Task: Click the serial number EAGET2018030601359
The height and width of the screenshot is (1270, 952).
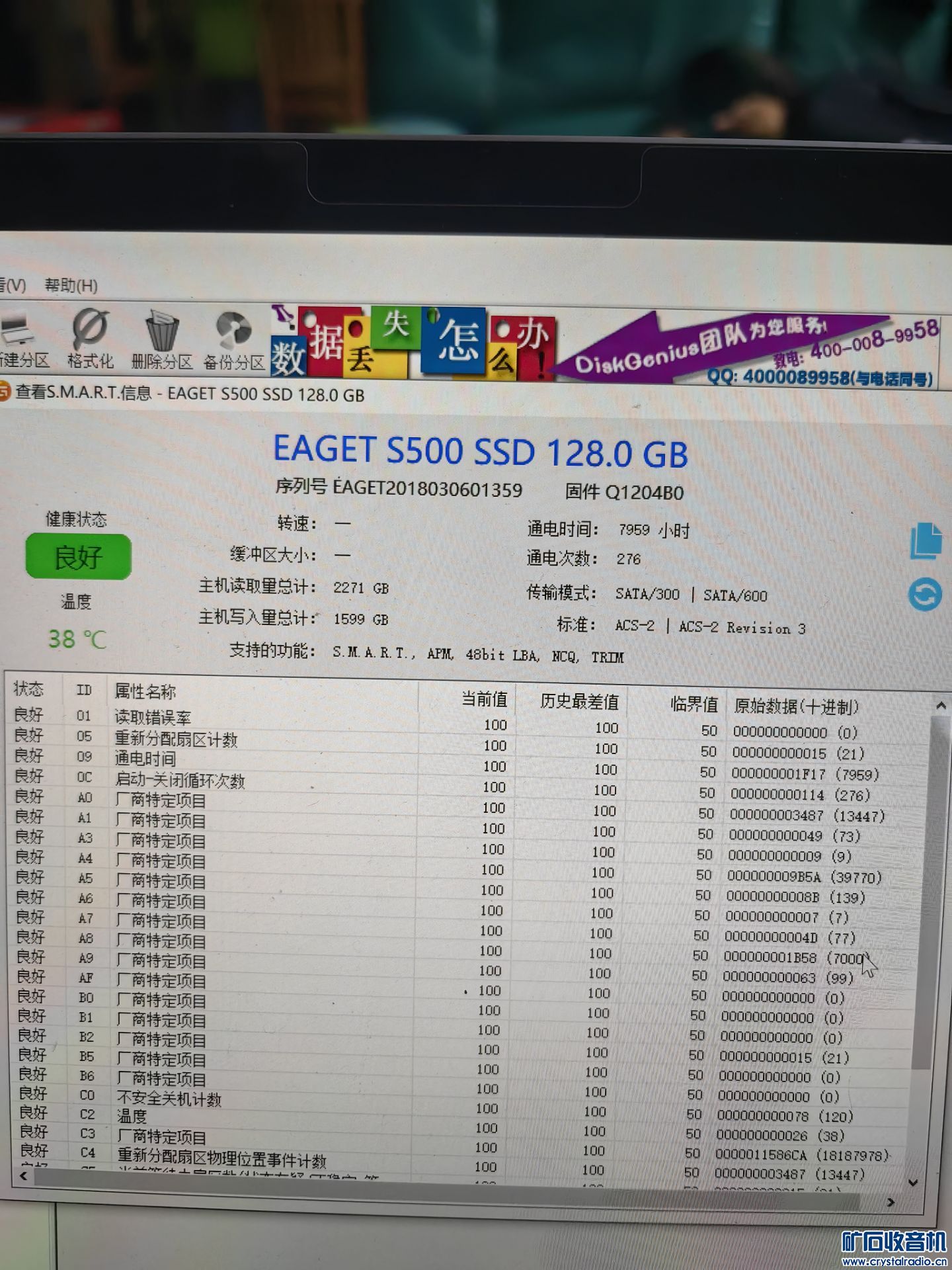Action: click(x=427, y=488)
